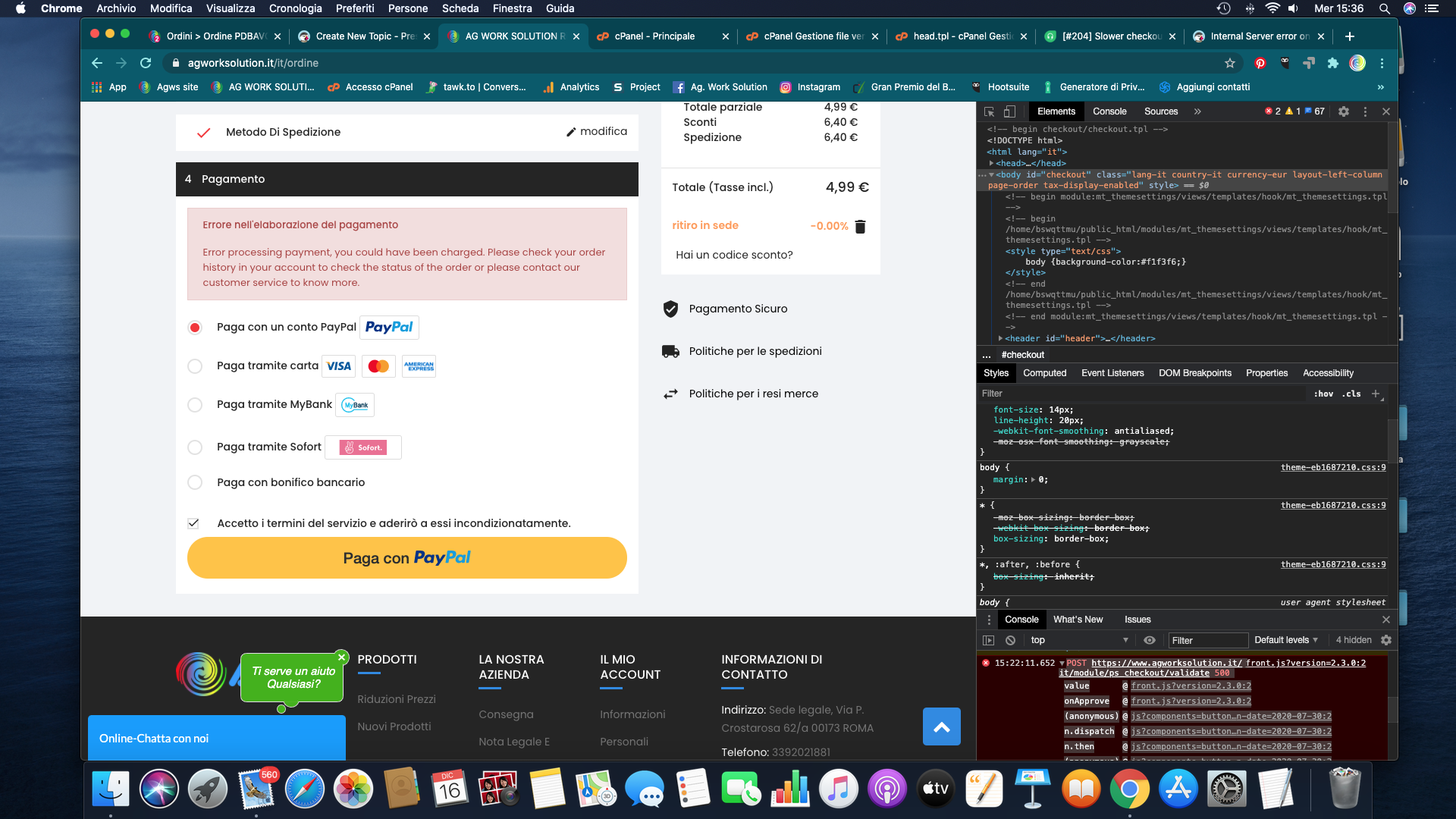Bookmark this page with the star icon
This screenshot has height=819, width=1456.
tap(1230, 63)
